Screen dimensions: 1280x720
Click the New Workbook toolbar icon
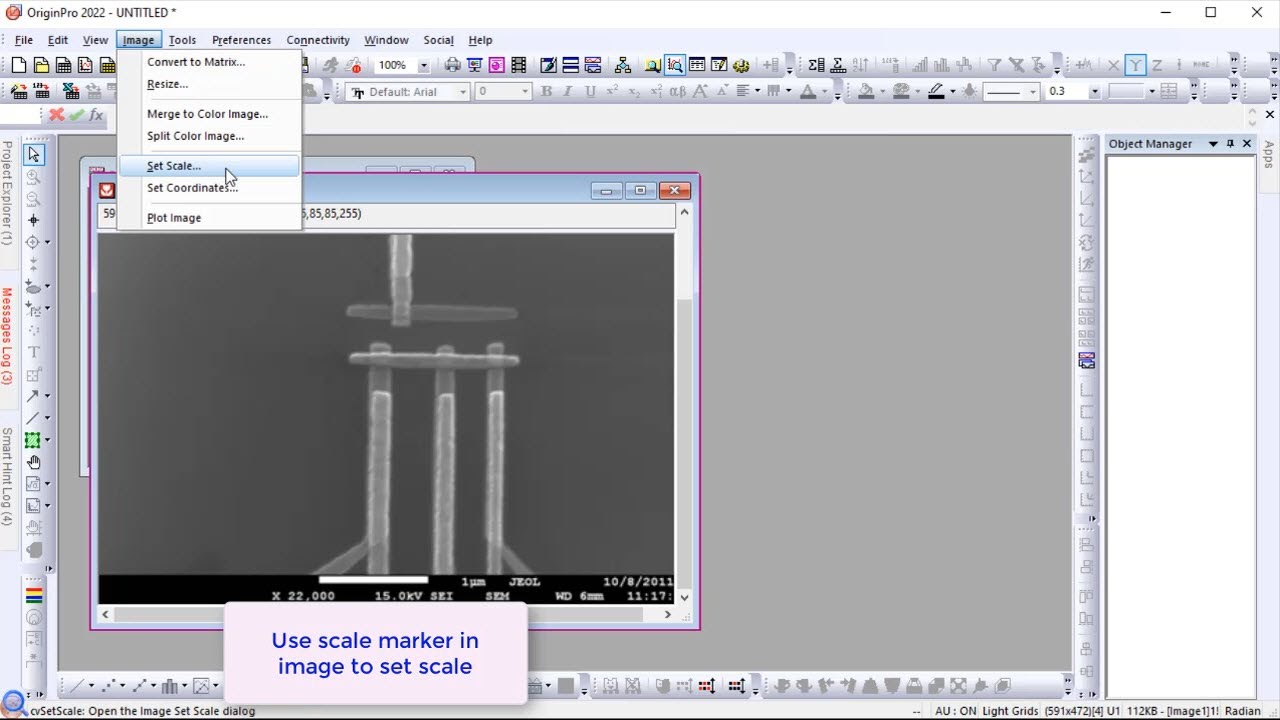pyautogui.click(x=63, y=65)
